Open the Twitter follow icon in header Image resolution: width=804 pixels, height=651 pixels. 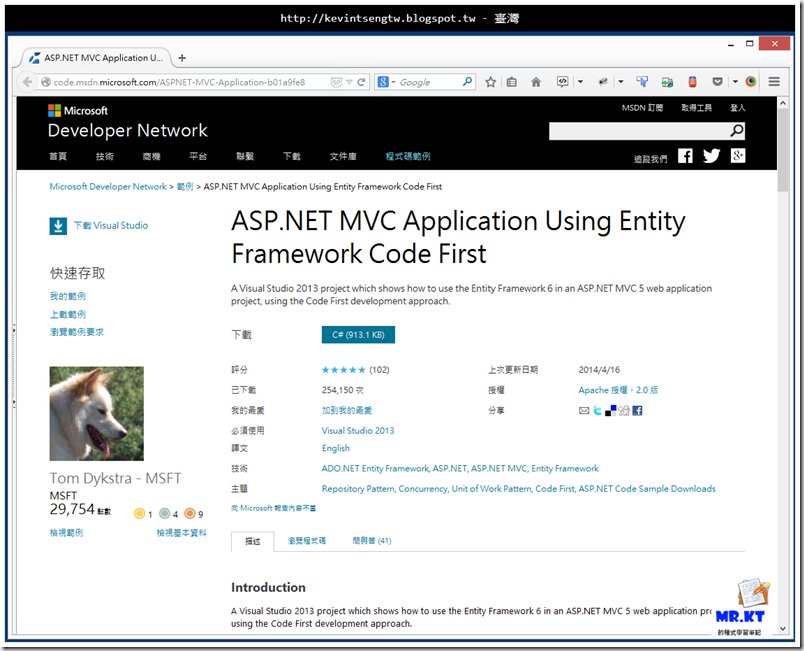[711, 156]
